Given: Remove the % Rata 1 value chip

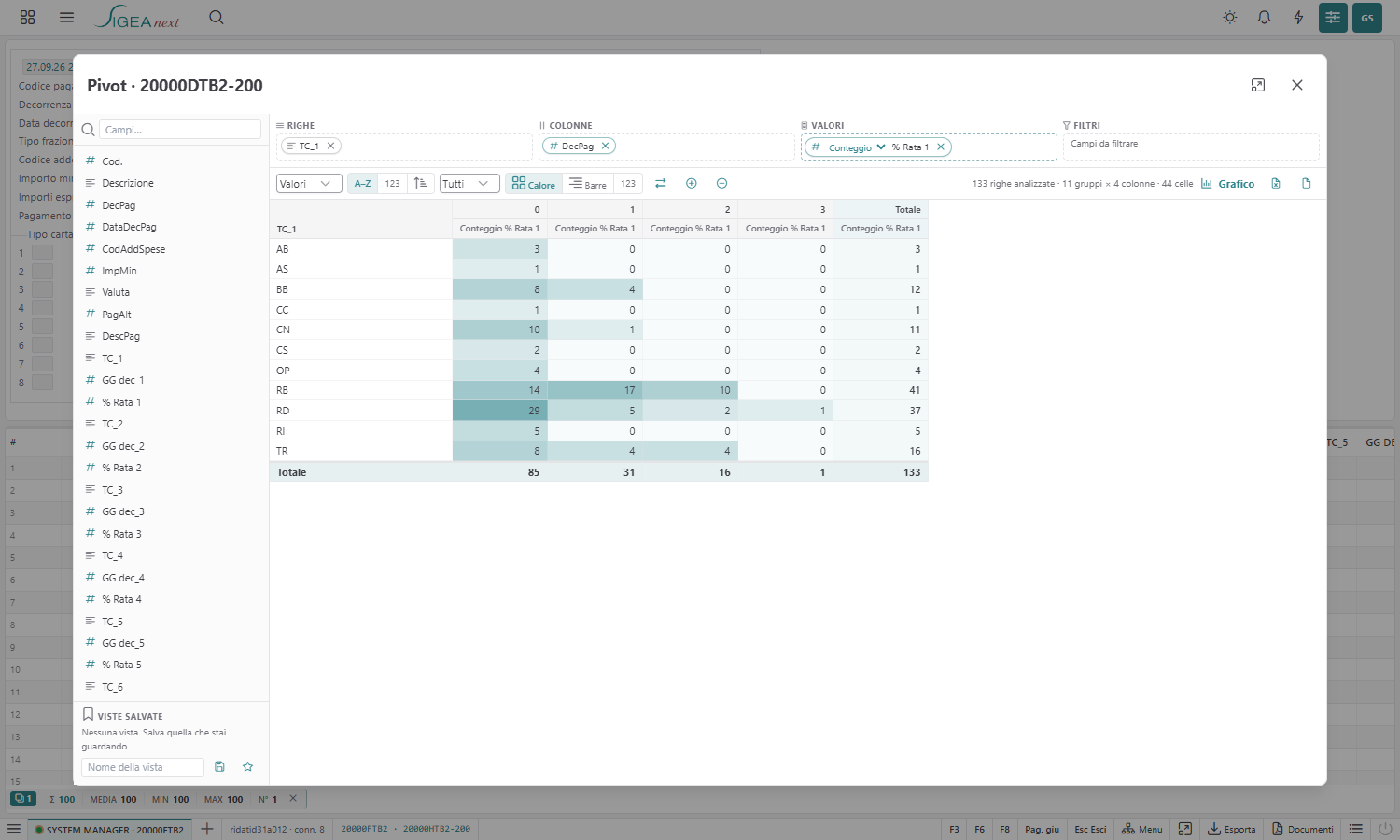Looking at the screenshot, I should [941, 147].
